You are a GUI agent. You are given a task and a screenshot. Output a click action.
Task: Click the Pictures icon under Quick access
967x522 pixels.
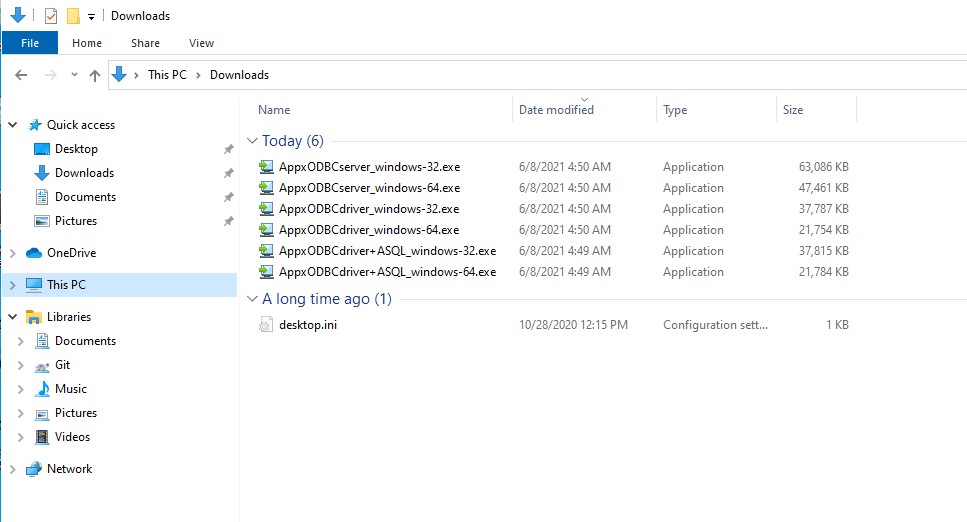[x=41, y=221]
